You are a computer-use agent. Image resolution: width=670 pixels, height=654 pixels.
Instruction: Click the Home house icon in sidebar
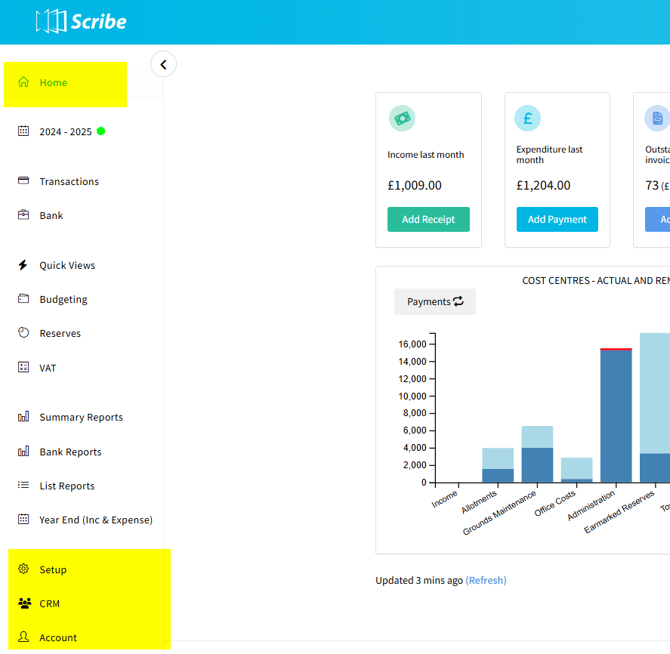coord(24,82)
